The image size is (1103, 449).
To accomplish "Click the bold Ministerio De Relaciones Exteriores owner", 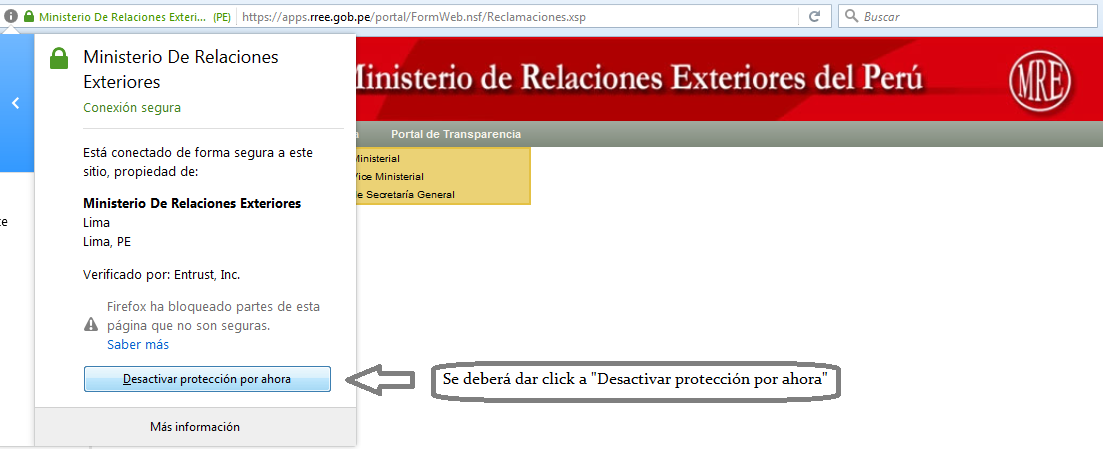I will 192,203.
